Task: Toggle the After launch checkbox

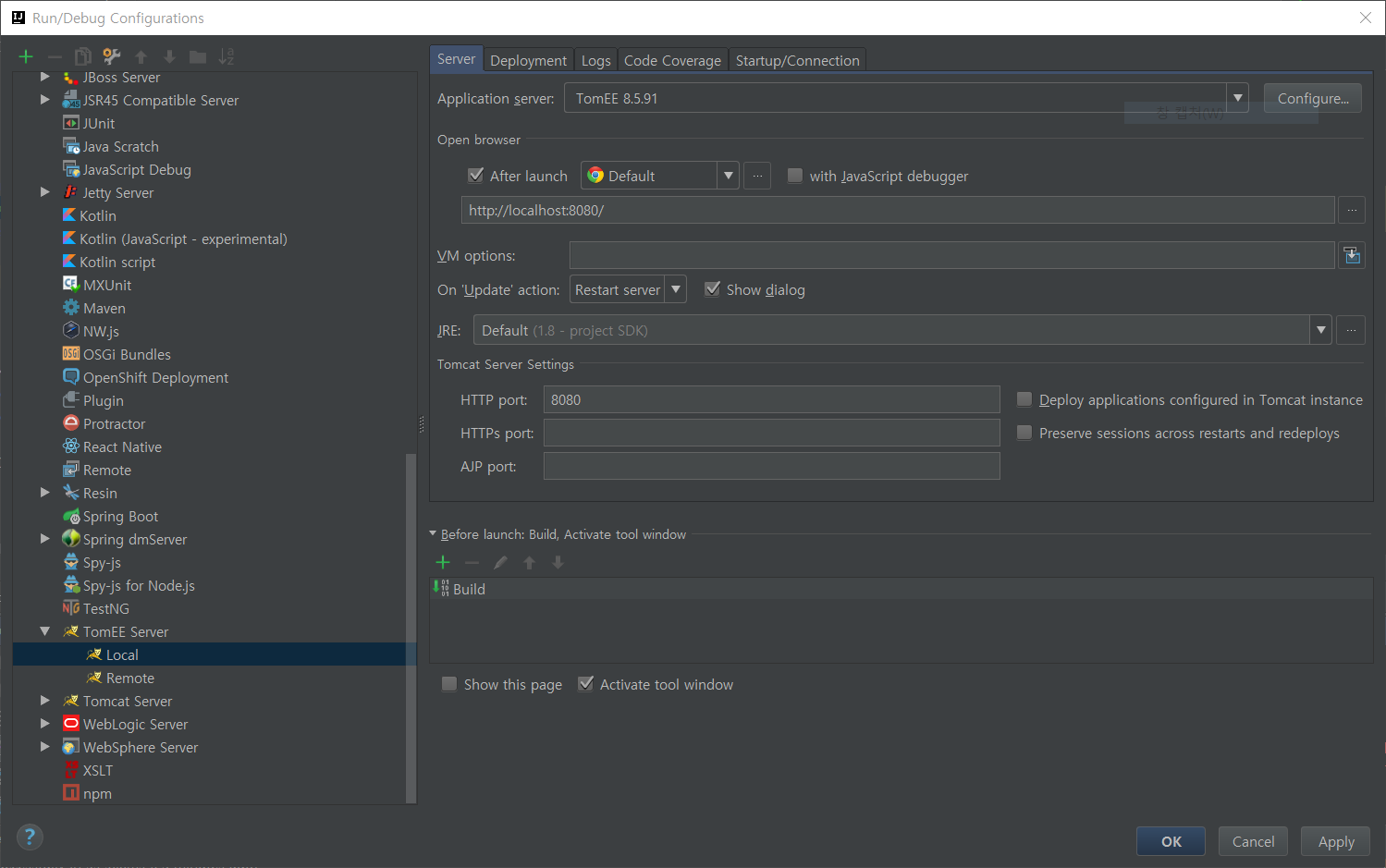Action: tap(476, 175)
